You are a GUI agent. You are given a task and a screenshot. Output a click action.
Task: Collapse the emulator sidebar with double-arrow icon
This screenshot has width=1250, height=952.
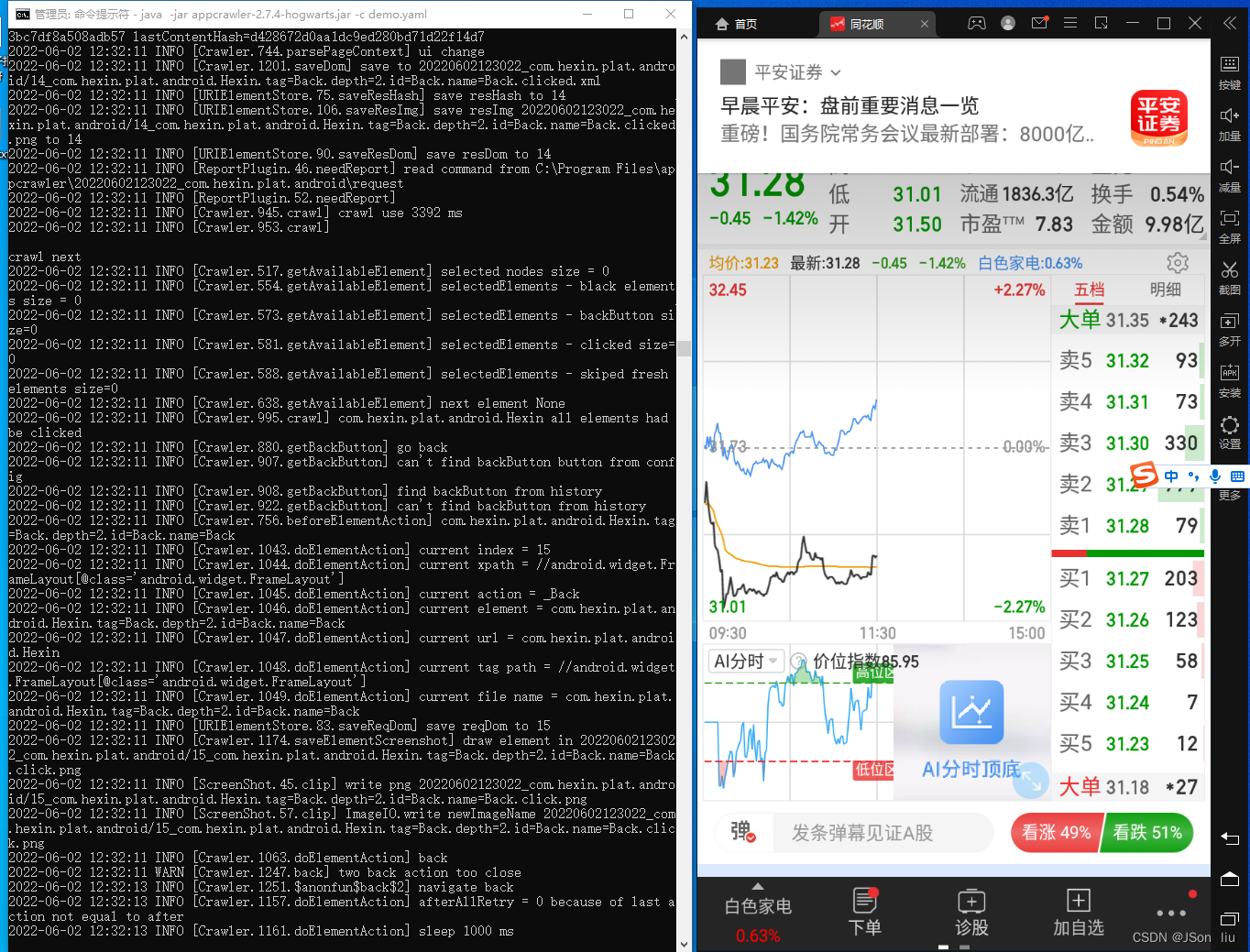point(1230,24)
